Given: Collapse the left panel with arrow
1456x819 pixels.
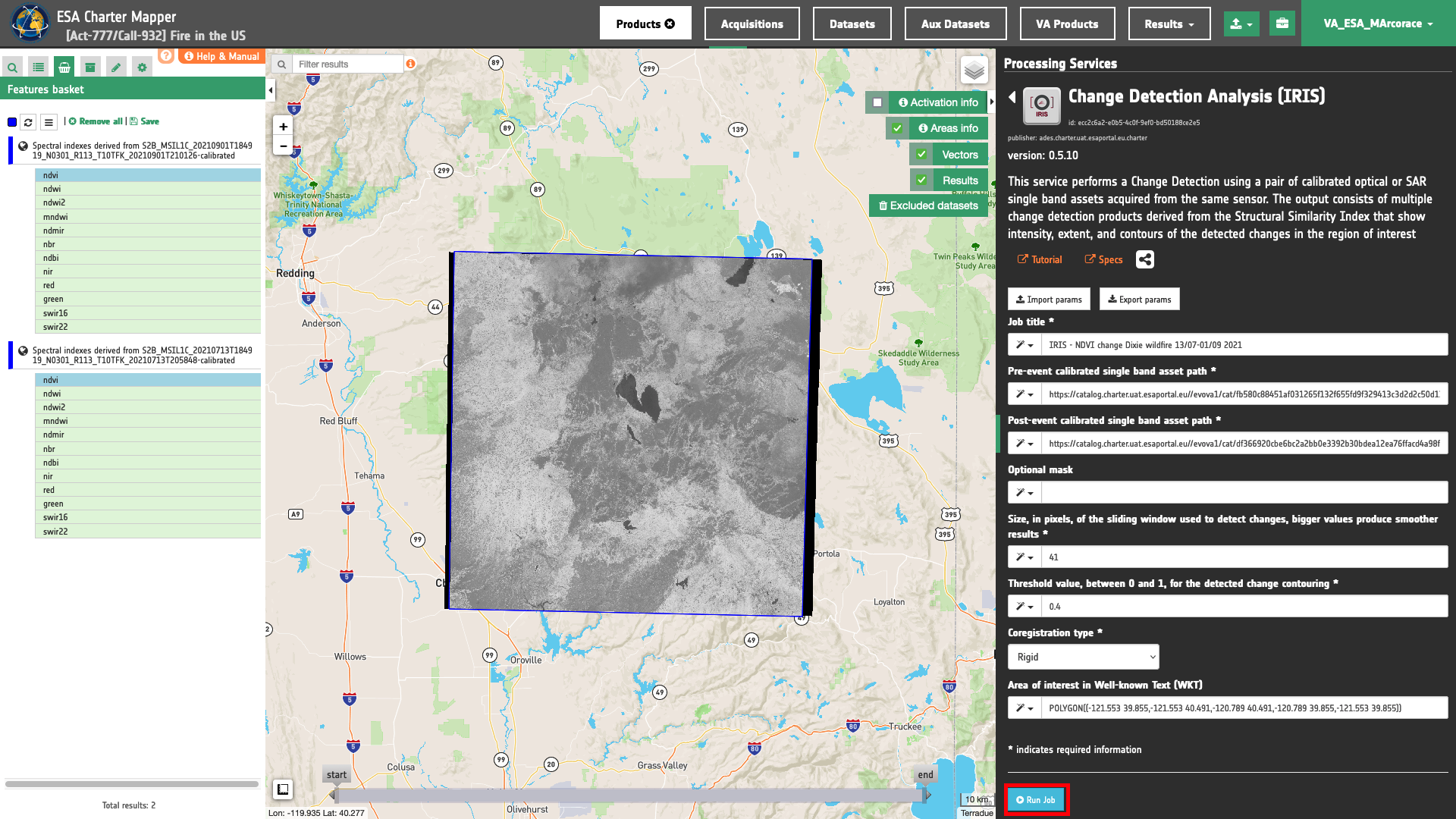Looking at the screenshot, I should (x=271, y=90).
